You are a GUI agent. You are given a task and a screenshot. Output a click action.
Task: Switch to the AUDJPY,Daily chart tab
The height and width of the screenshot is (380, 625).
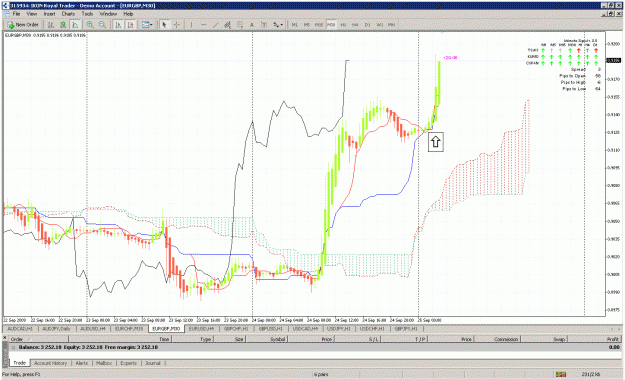(56, 329)
